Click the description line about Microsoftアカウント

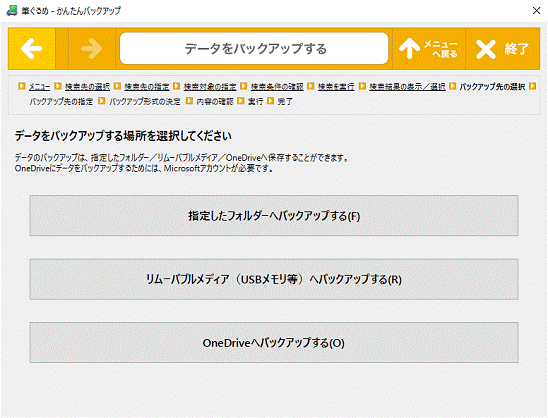144,168
